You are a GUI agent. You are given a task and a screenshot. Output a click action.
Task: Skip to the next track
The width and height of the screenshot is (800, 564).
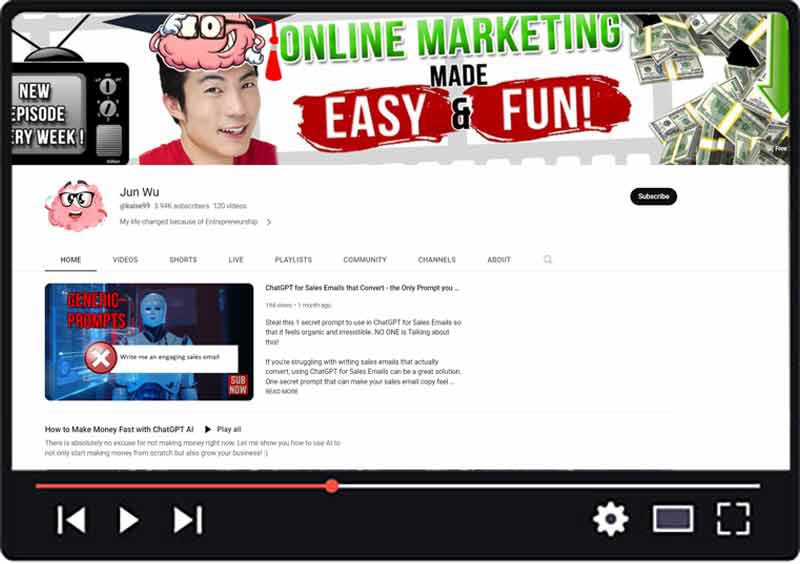(188, 520)
